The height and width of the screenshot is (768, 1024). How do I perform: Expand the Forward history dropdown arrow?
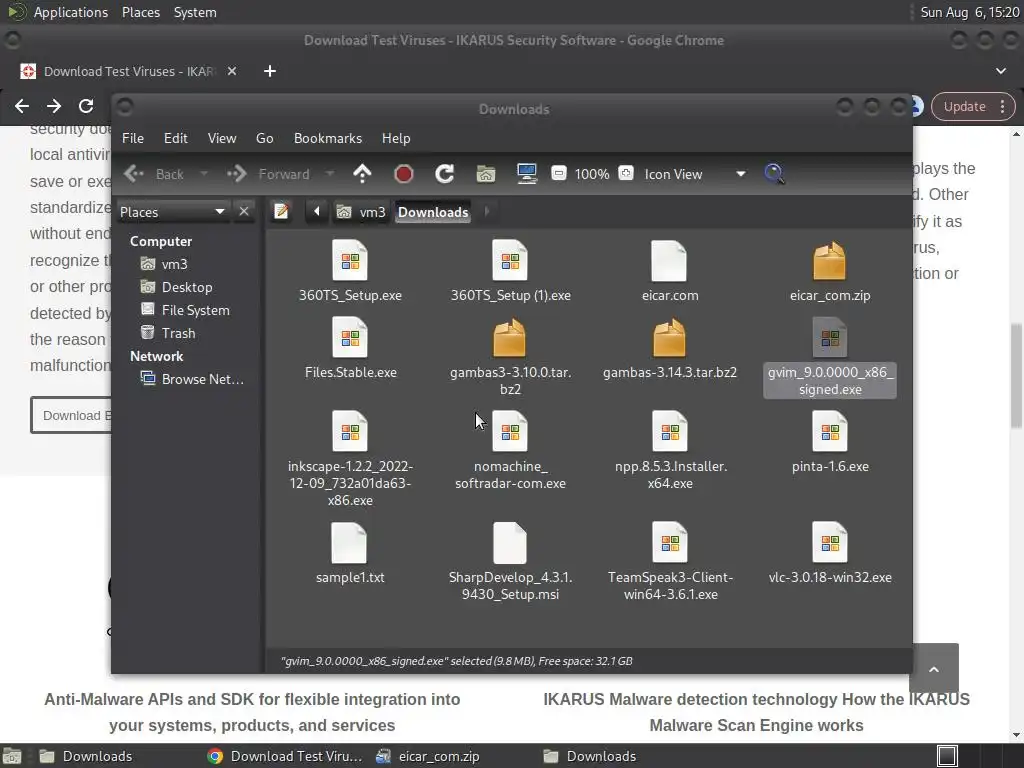coord(330,174)
